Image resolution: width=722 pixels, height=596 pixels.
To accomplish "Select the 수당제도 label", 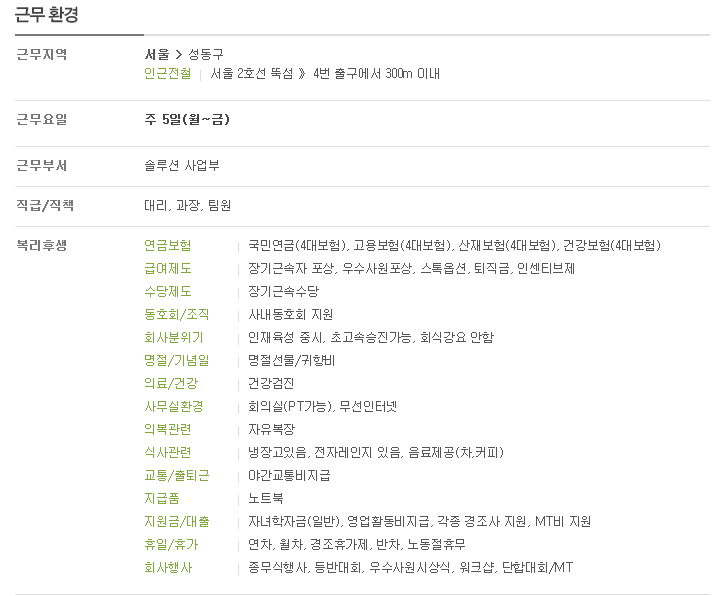I will click(168, 292).
